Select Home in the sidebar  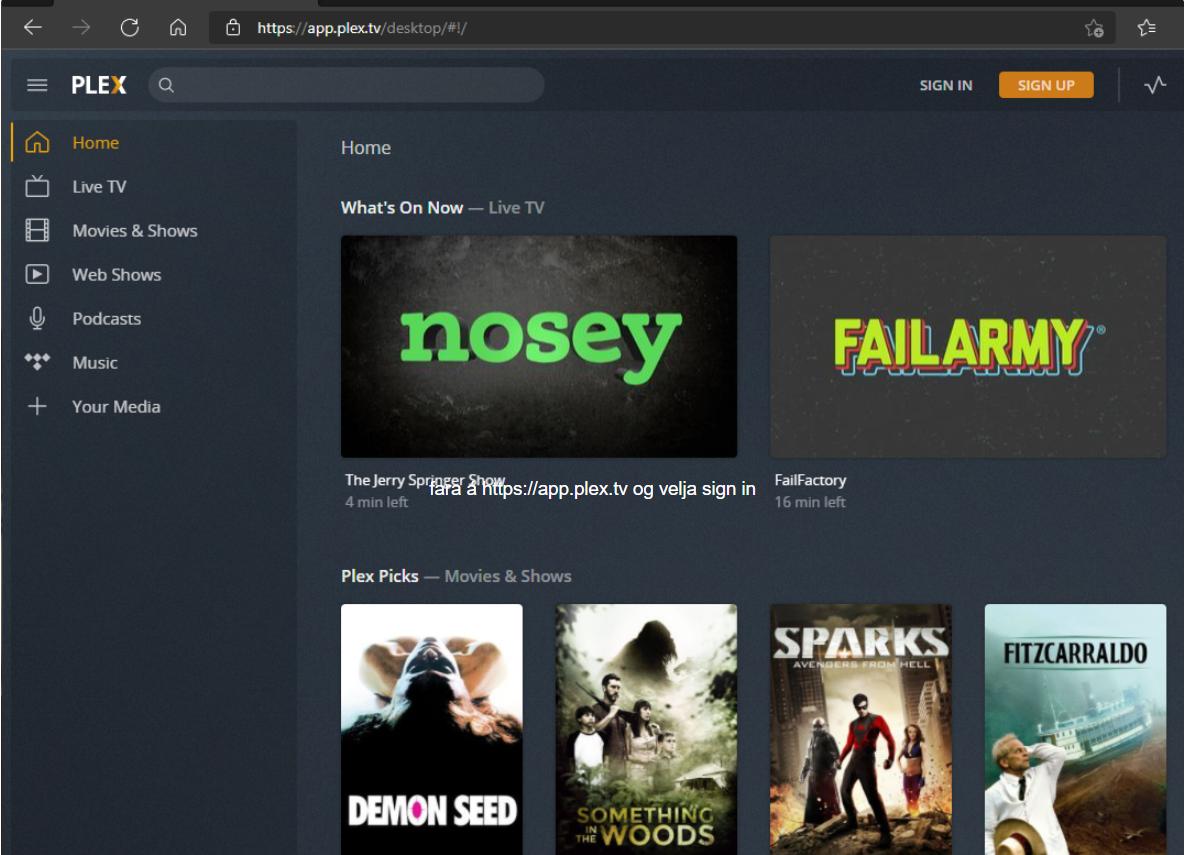[95, 143]
